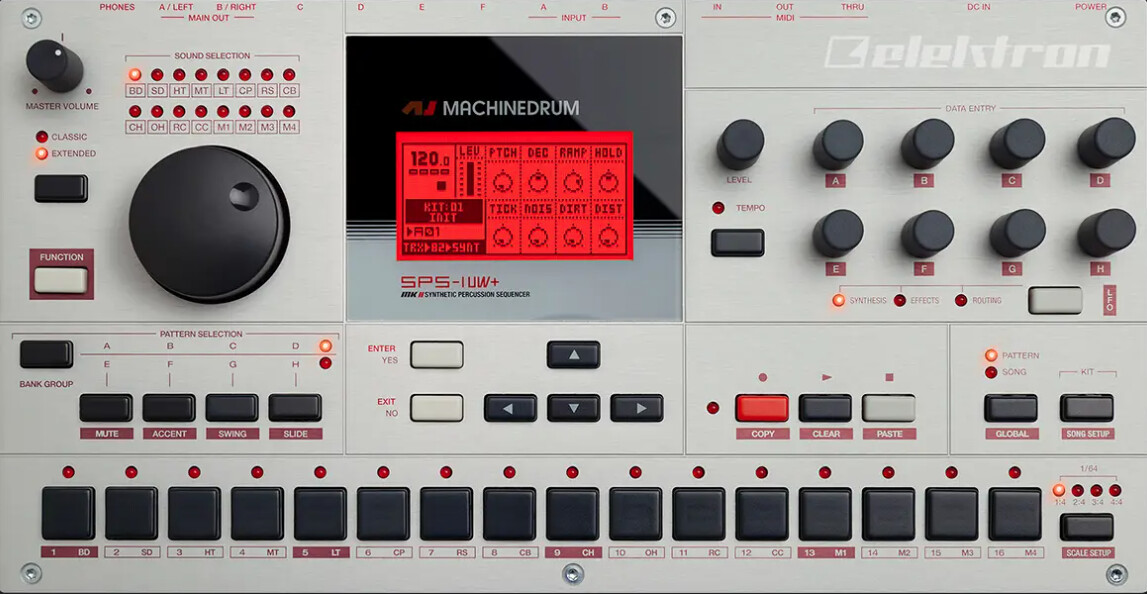Toggle trig key 3 HT
Viewport: 1147px width, 594px height.
coord(195,514)
